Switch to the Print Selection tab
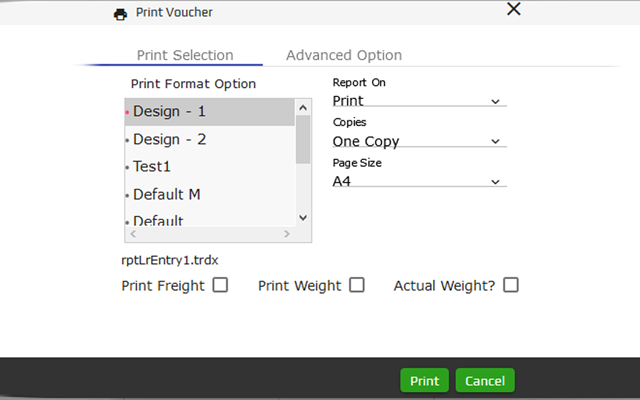The image size is (640, 400). click(x=185, y=55)
